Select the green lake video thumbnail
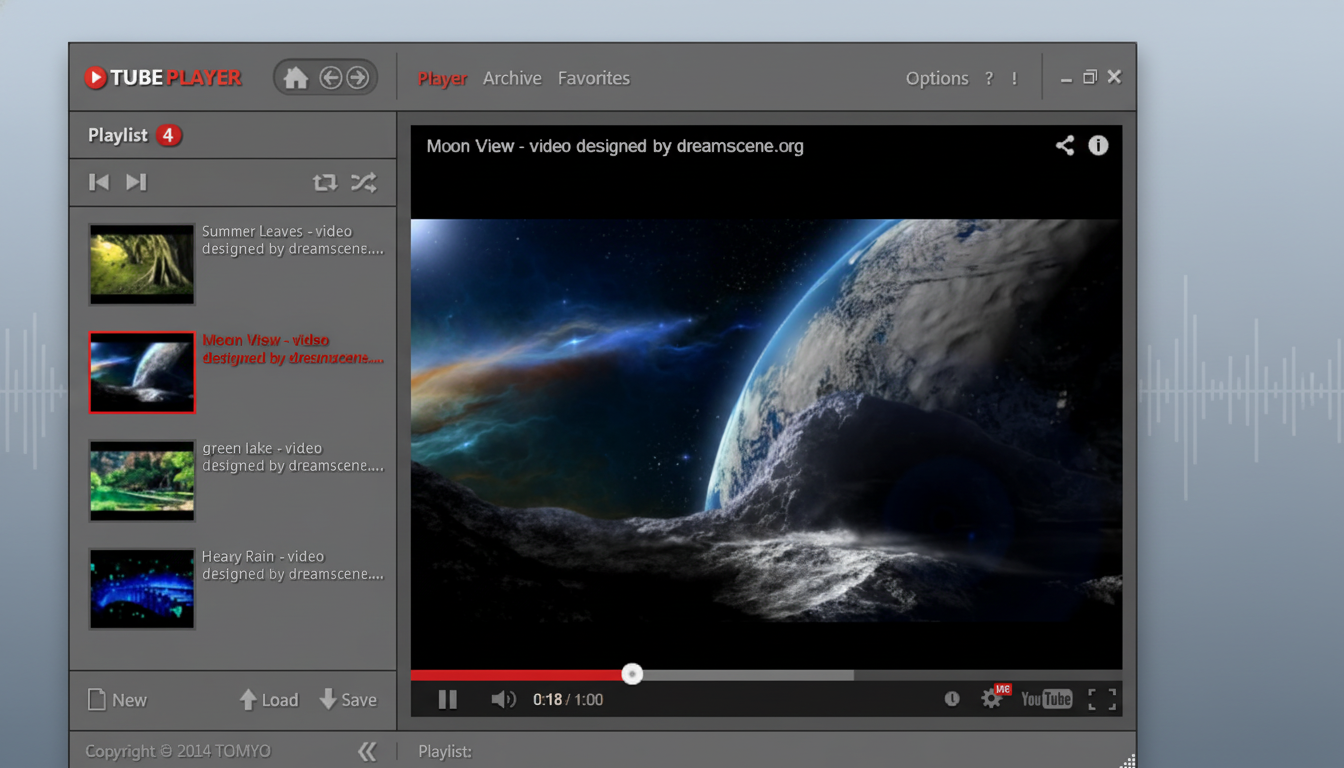This screenshot has height=768, width=1344. click(142, 481)
